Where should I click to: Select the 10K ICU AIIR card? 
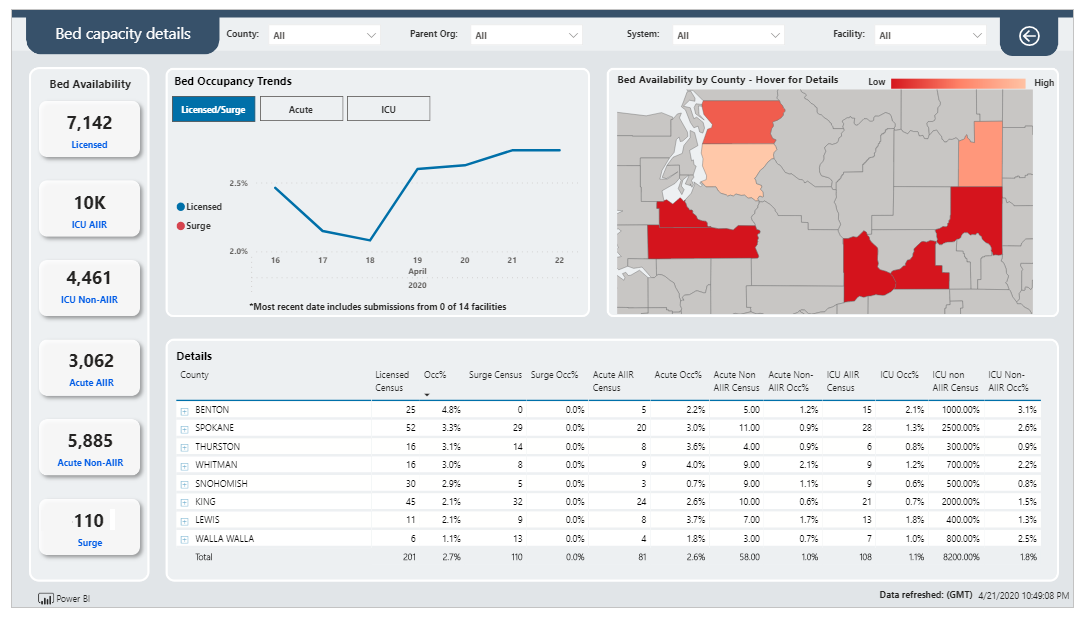[x=90, y=209]
